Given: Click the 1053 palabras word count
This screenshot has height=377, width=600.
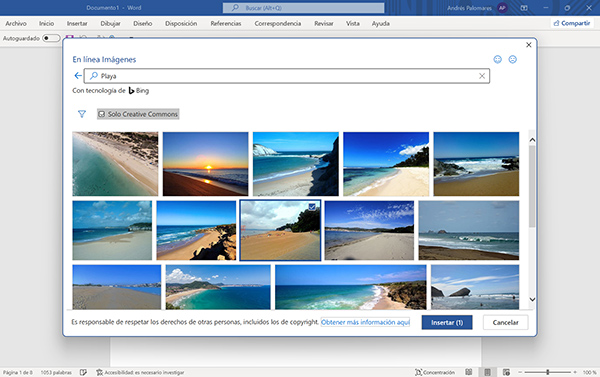Looking at the screenshot, I should (x=56, y=372).
